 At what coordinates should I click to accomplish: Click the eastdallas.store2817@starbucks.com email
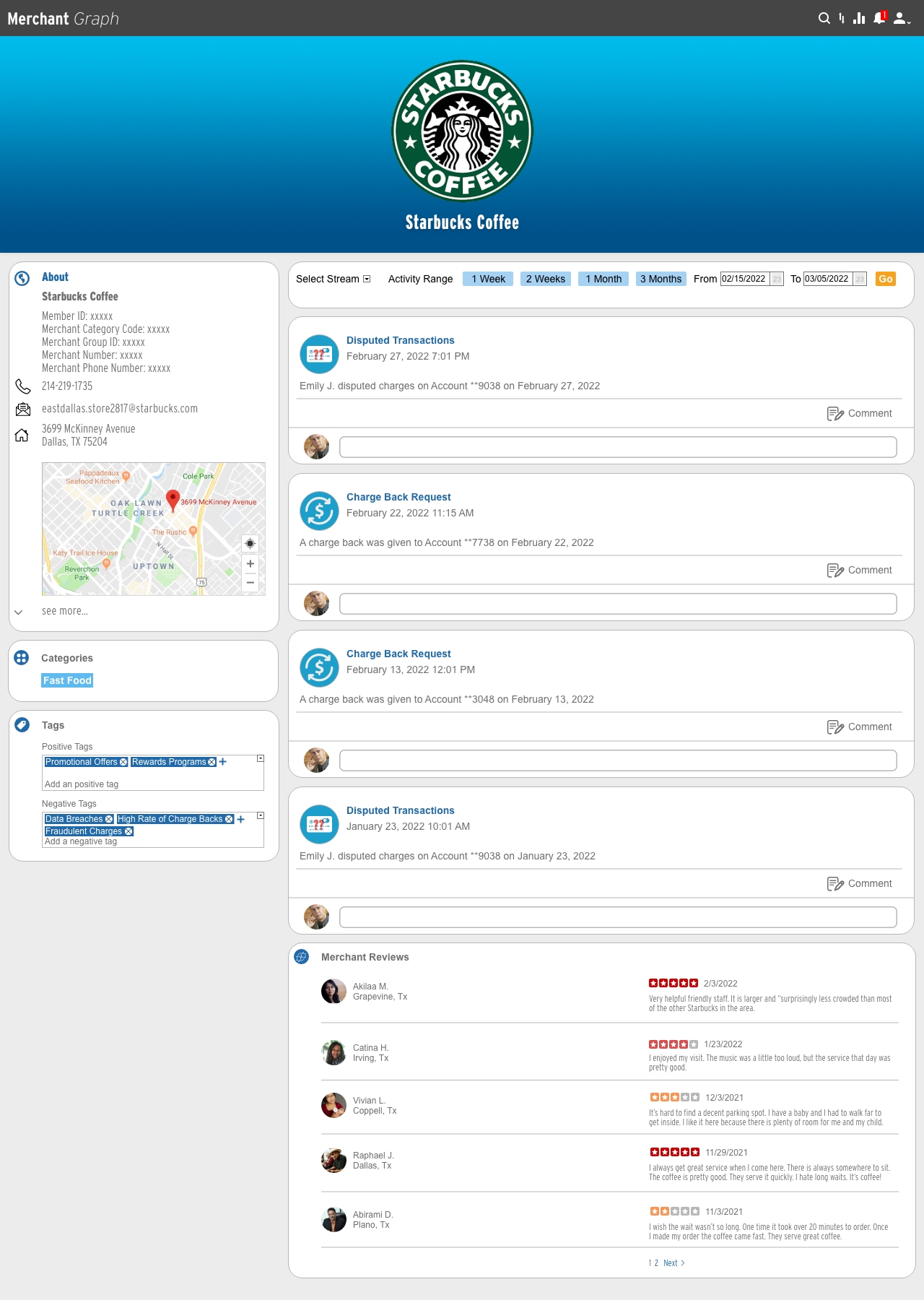[x=120, y=409]
